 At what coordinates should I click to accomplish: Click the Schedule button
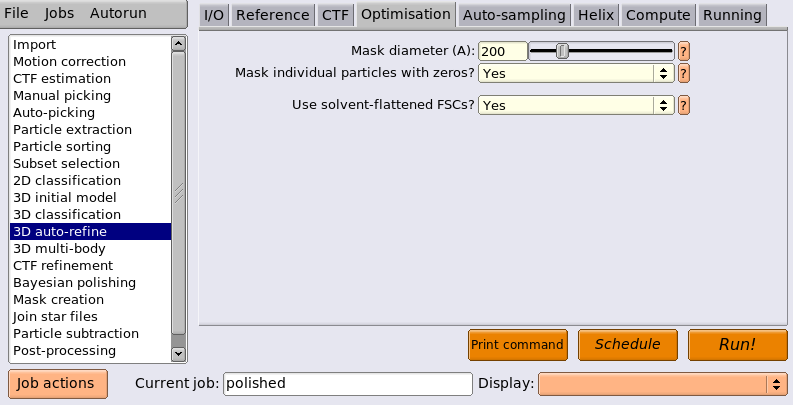coord(628,345)
